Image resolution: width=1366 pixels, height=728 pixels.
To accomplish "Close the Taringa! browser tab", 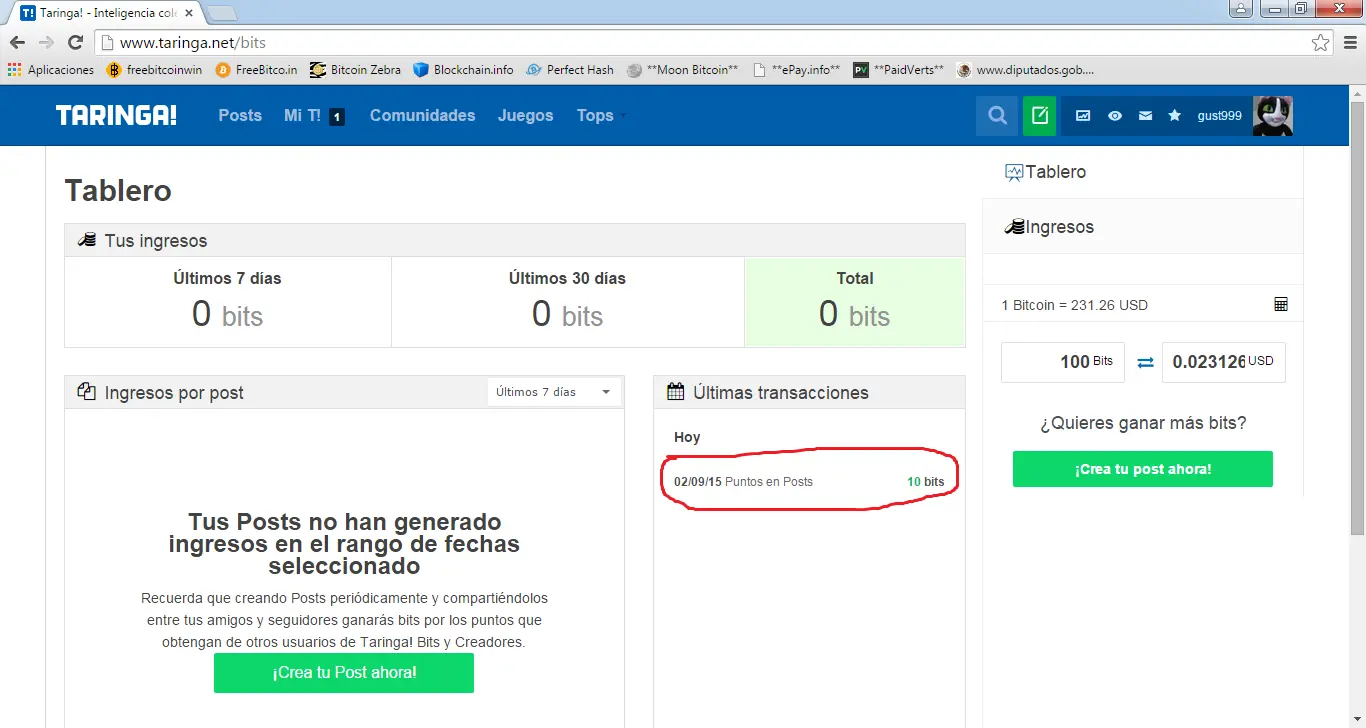I will point(189,13).
